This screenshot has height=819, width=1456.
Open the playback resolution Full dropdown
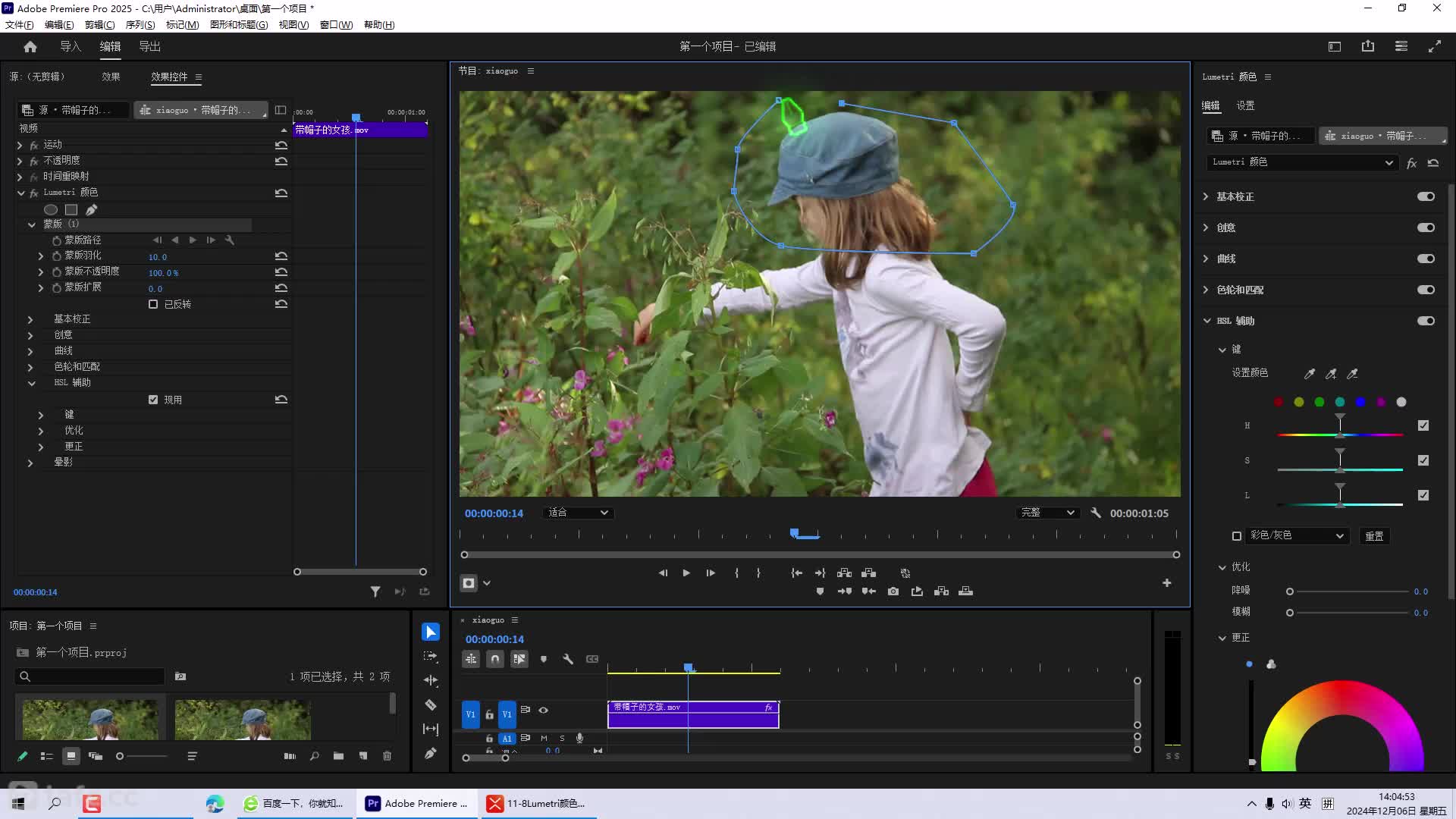[1048, 513]
